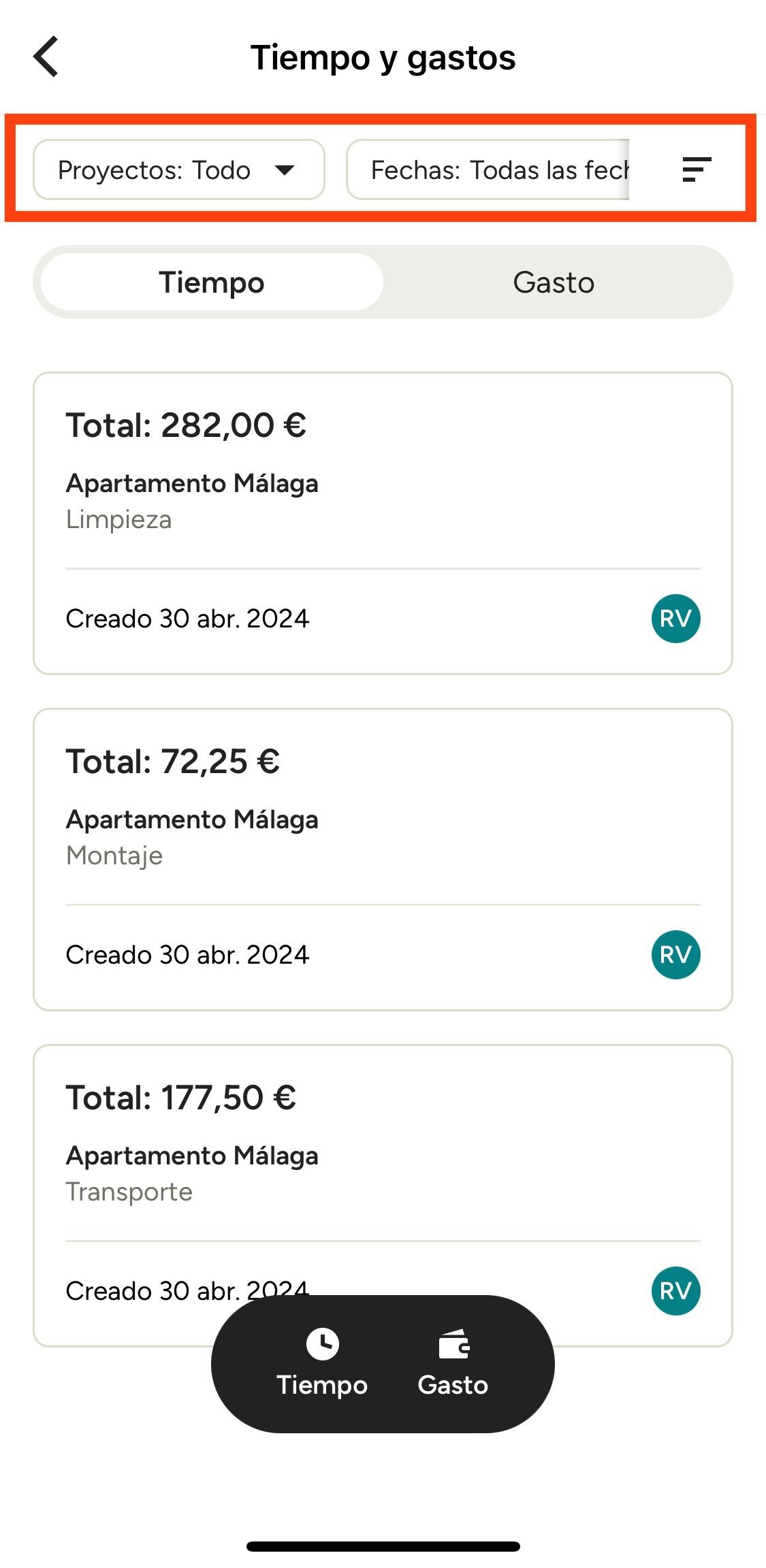This screenshot has height=1568, width=766.
Task: Switch to the Tiempo segment tab
Action: pyautogui.click(x=212, y=282)
